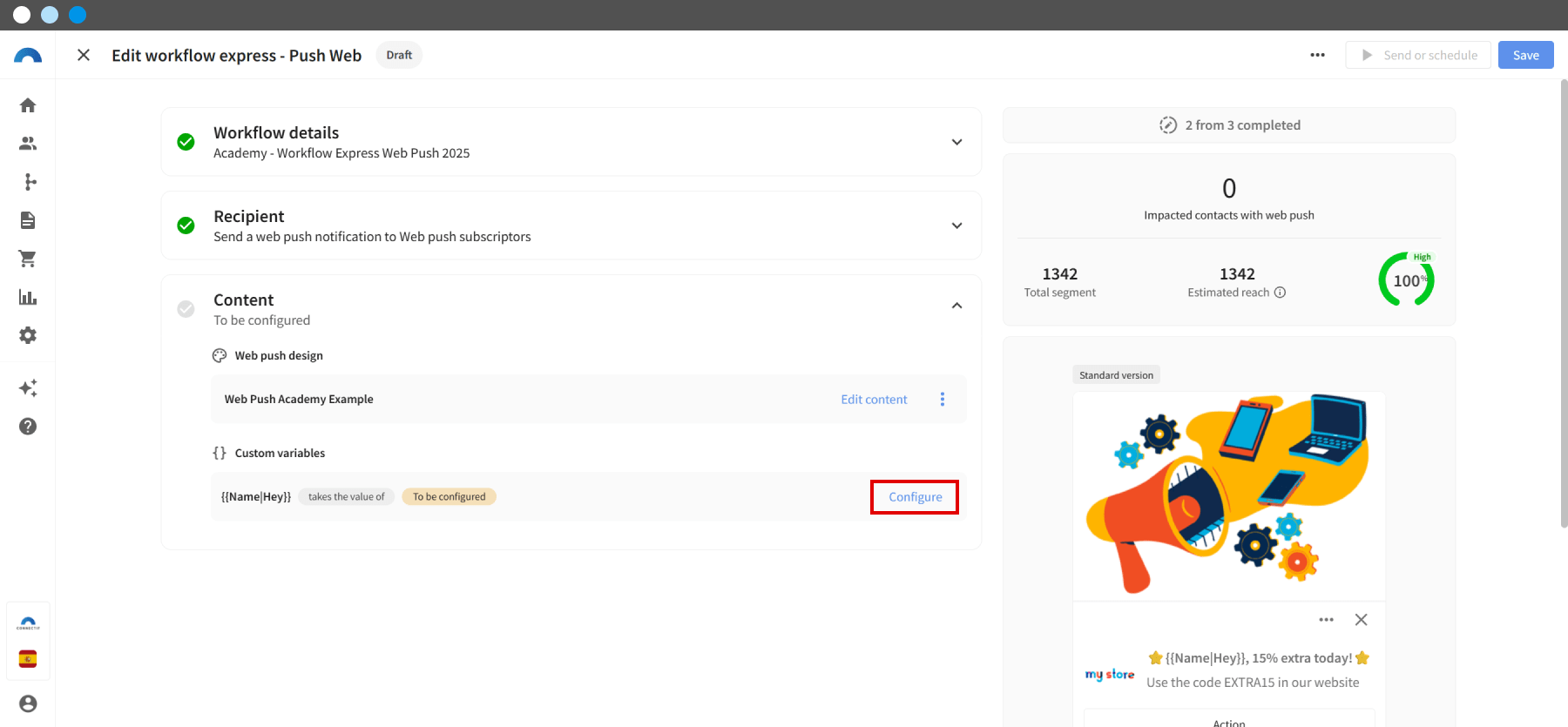Image resolution: width=1568 pixels, height=727 pixels.
Task: Click the 2 from 3 completed progress indicator
Action: 1229,125
